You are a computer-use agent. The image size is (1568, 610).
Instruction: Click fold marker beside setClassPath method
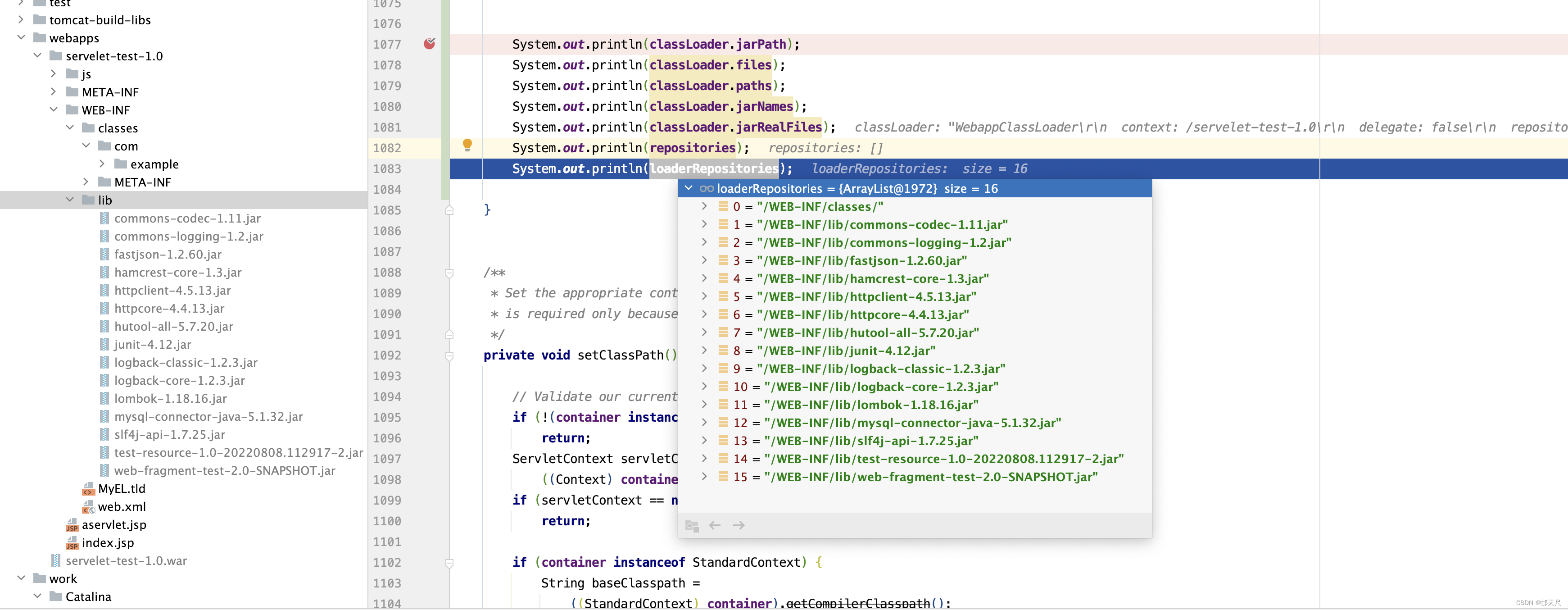[x=449, y=355]
